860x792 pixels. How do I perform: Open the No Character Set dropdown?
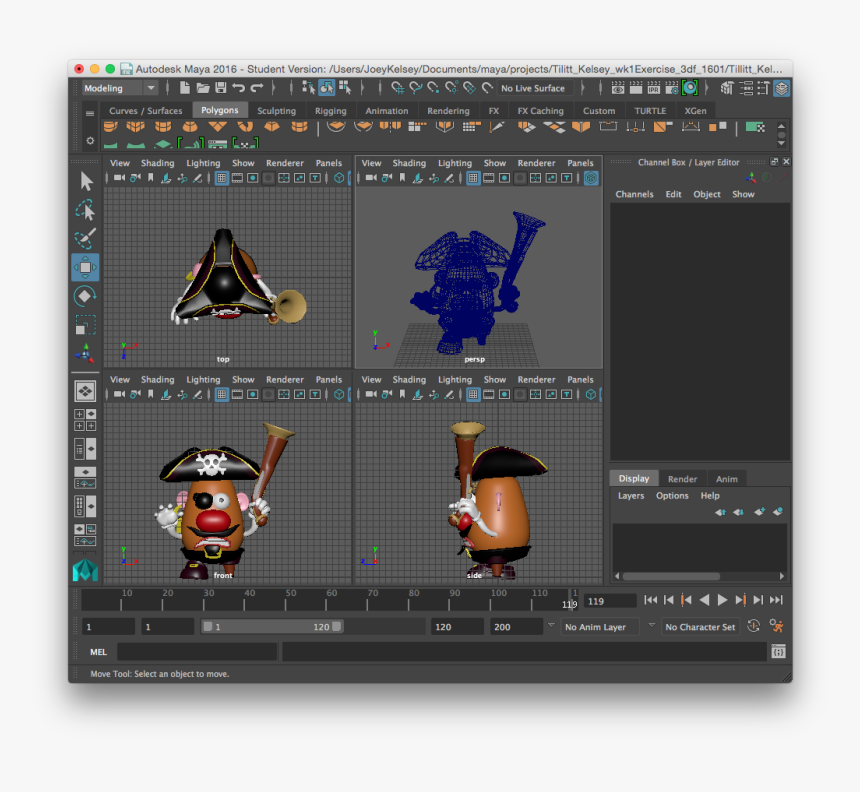click(699, 627)
